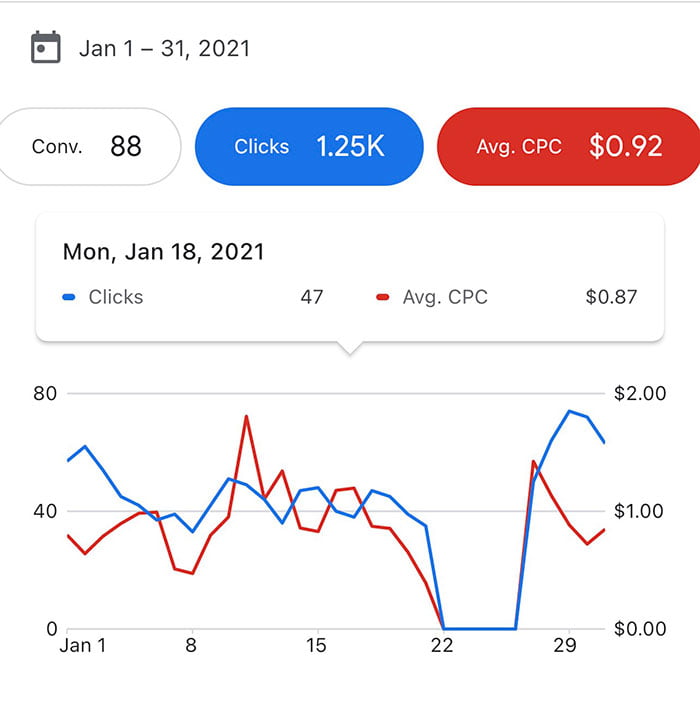Screen dimensions: 700x708
Task: Select the Jan 1 label on x-axis
Action: tap(83, 645)
